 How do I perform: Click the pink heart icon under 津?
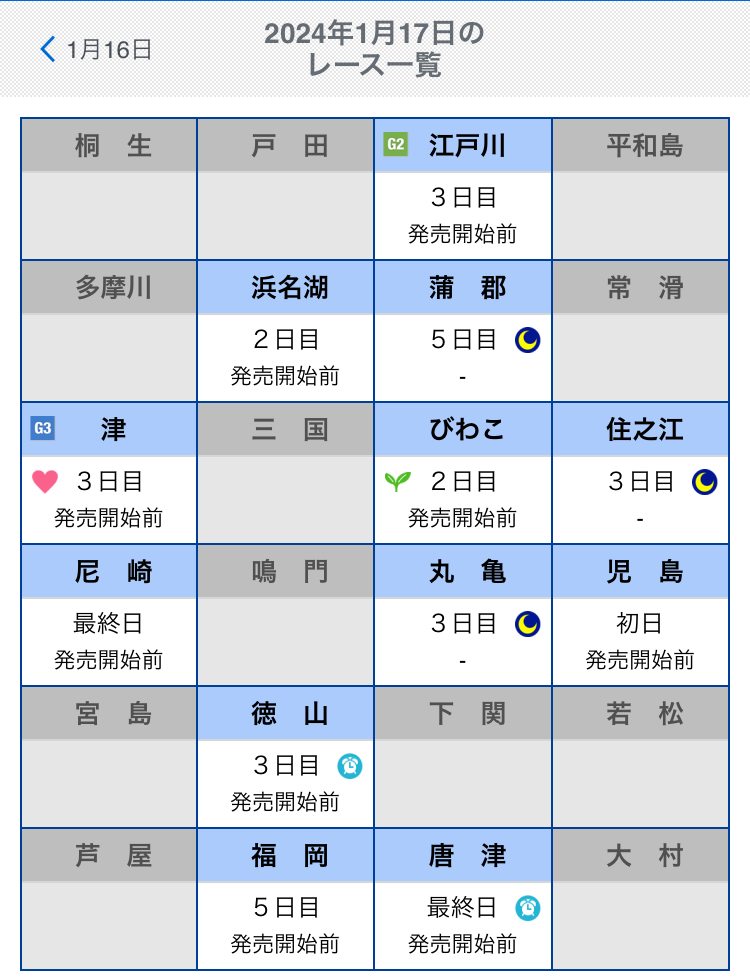(x=45, y=482)
